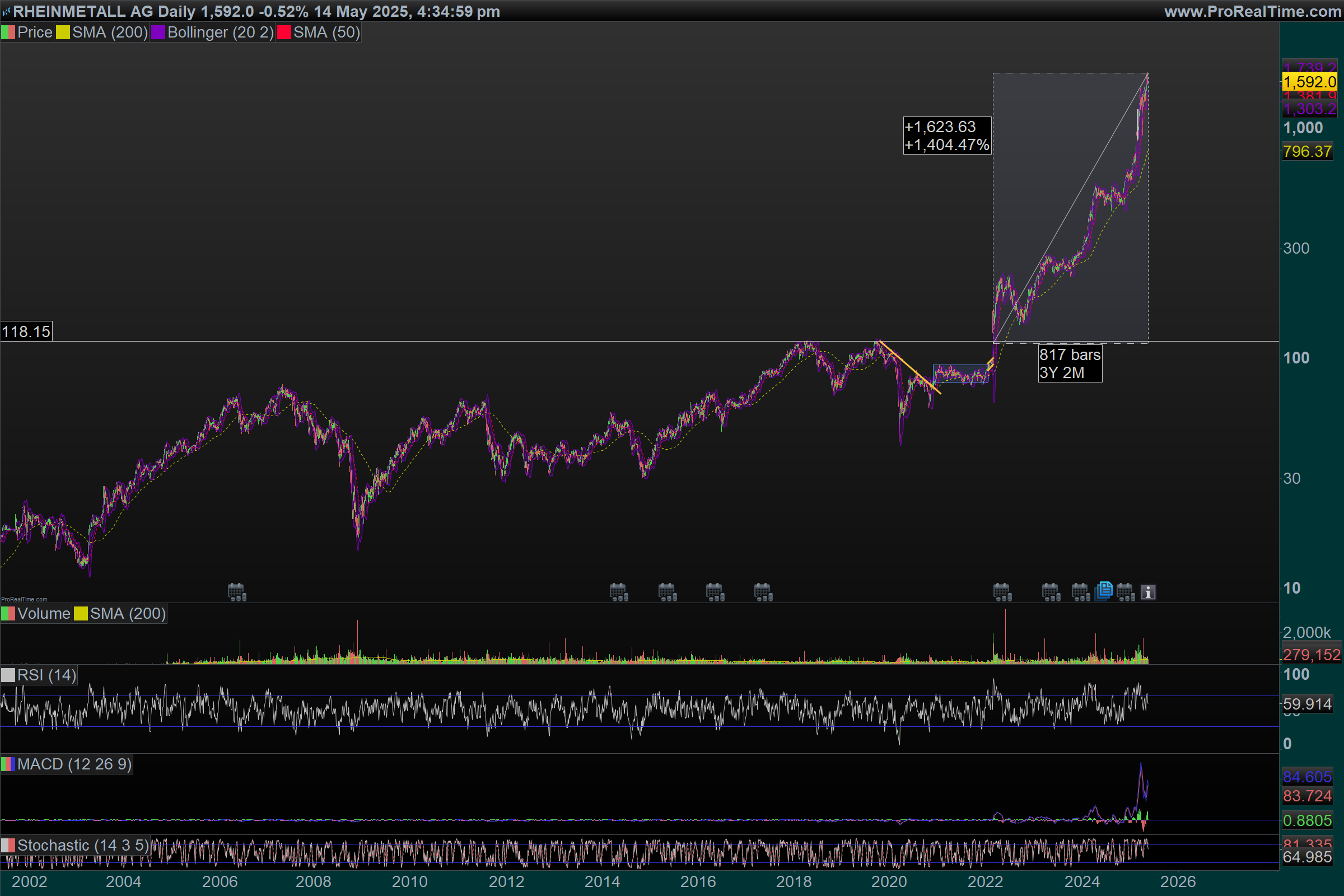Click the Bollinger (20 2) indicator label
Screen dimensions: 1344x896
coord(220,32)
